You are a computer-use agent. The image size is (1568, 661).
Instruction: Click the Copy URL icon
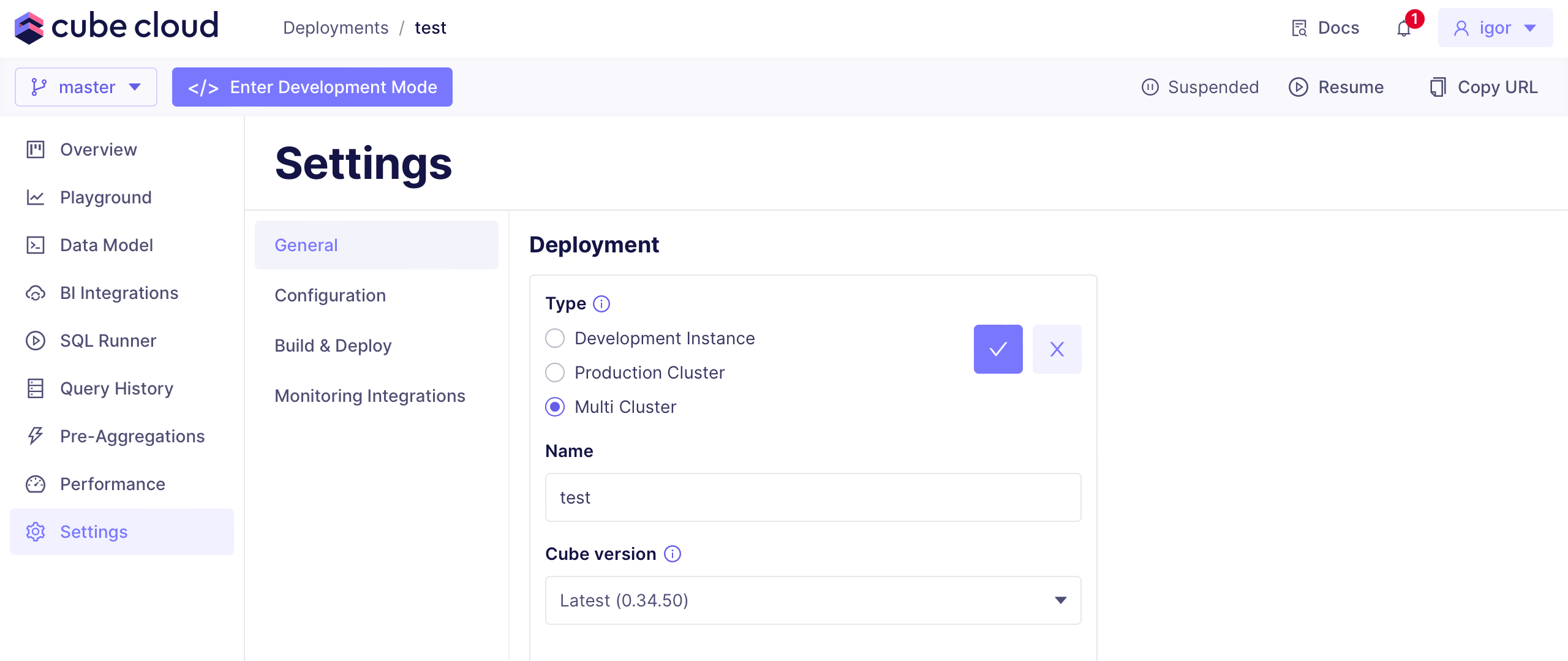point(1438,87)
